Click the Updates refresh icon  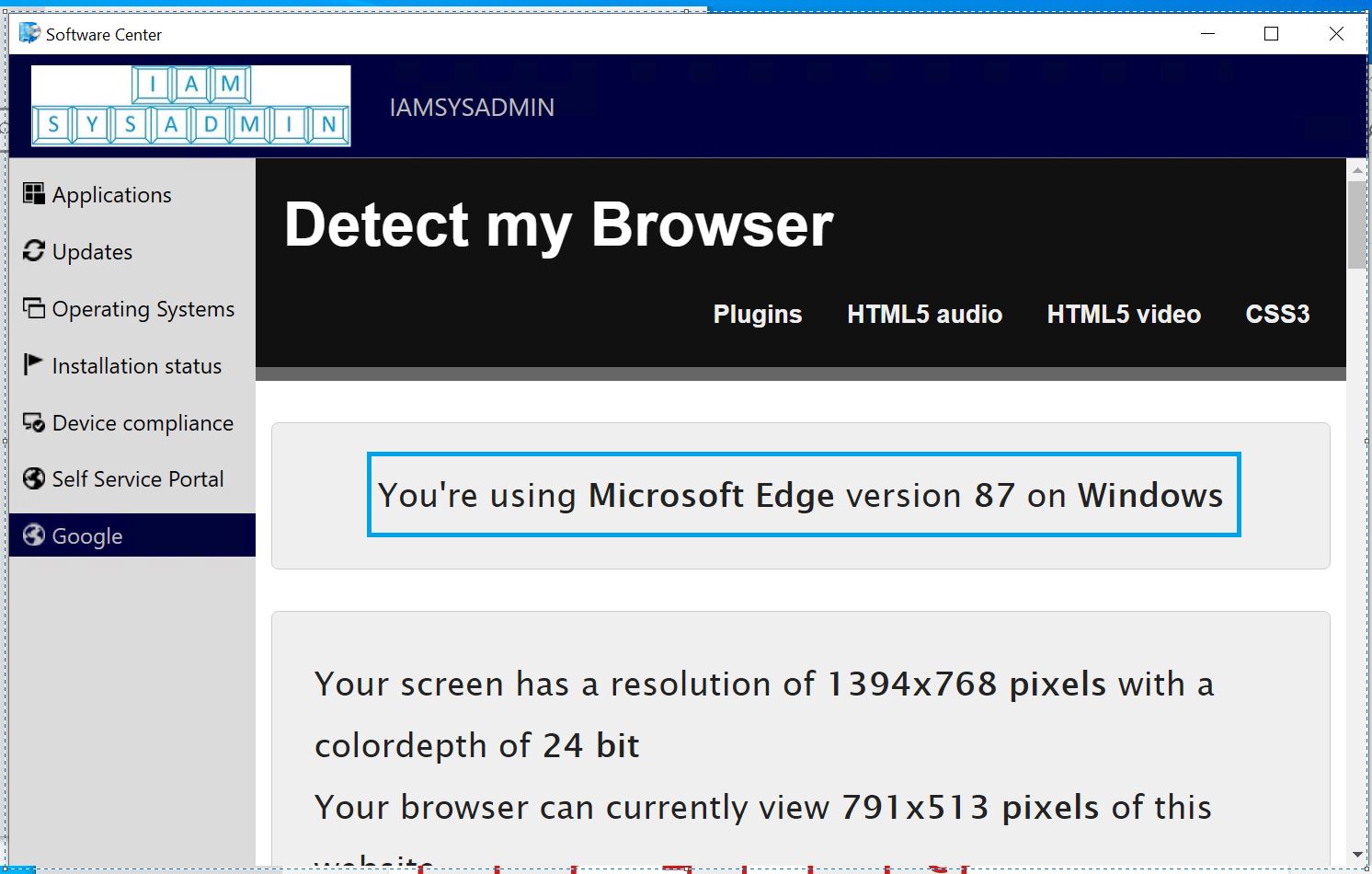coord(34,250)
